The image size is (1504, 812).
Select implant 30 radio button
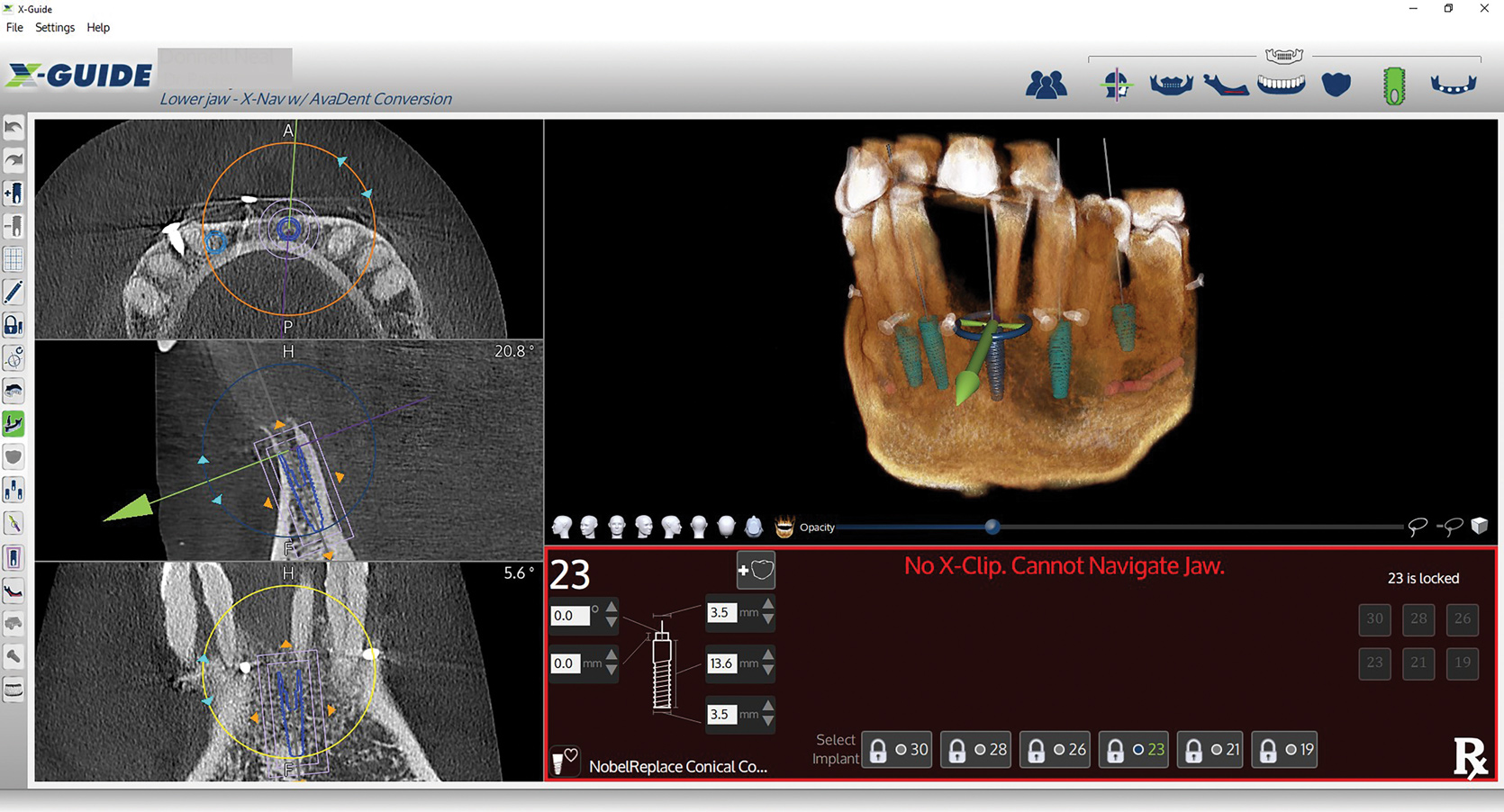pos(901,750)
